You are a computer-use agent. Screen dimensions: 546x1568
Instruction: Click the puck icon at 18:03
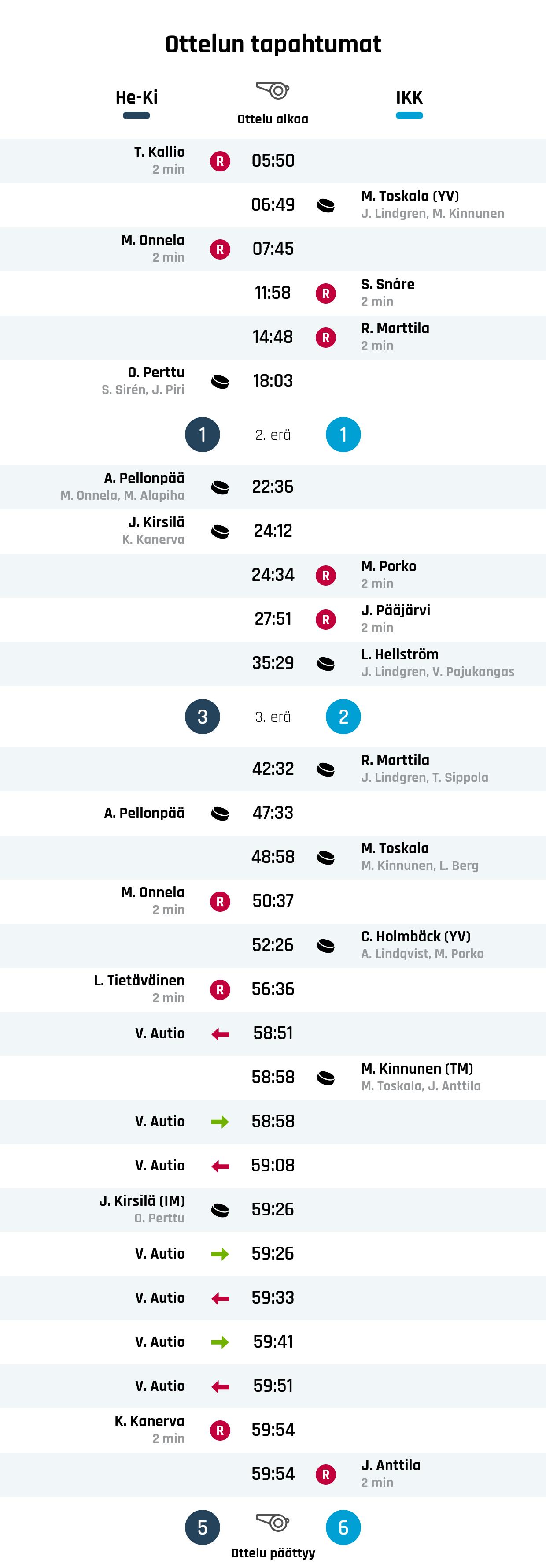coord(220,382)
